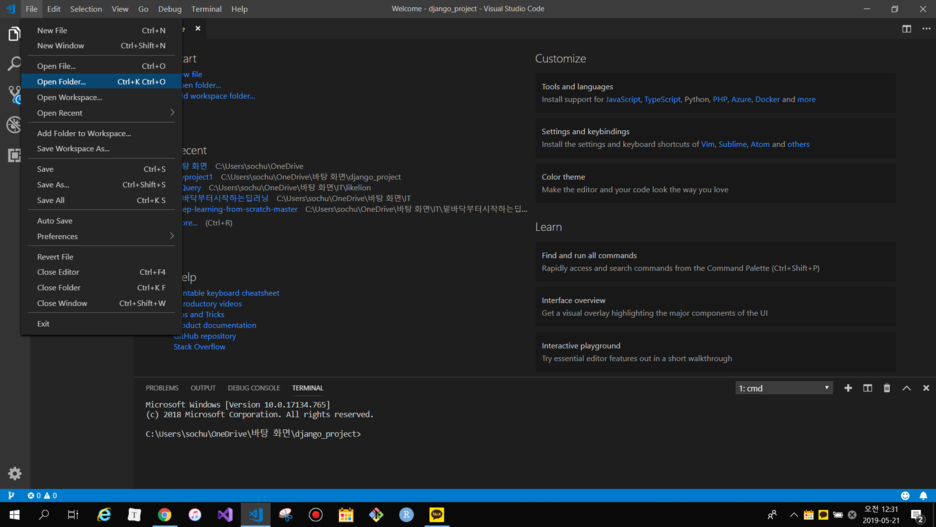Open KakaoTalk from the taskbar
The image size is (936, 527).
pos(436,514)
